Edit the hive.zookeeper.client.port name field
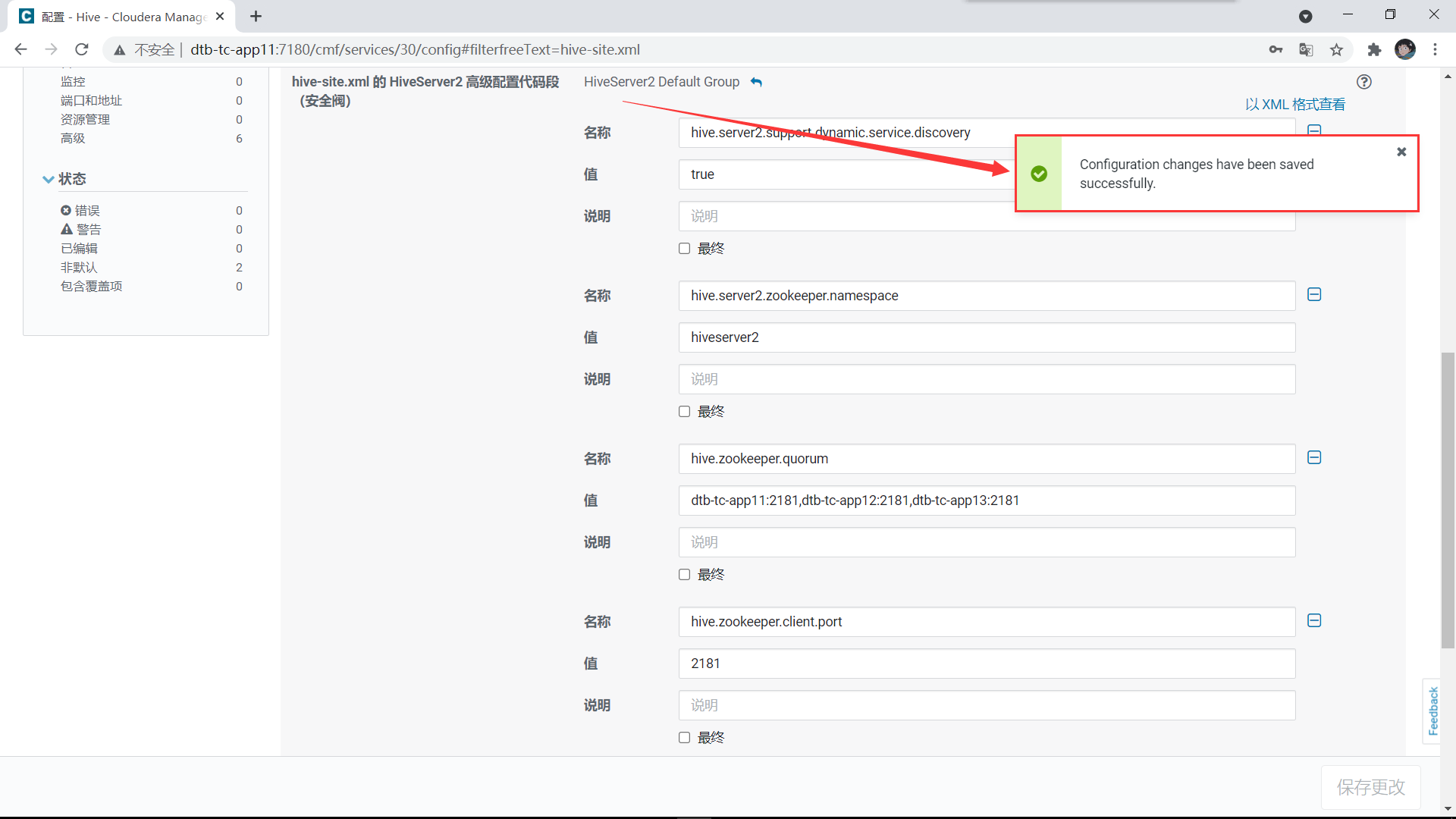This screenshot has width=1456, height=819. click(x=987, y=622)
